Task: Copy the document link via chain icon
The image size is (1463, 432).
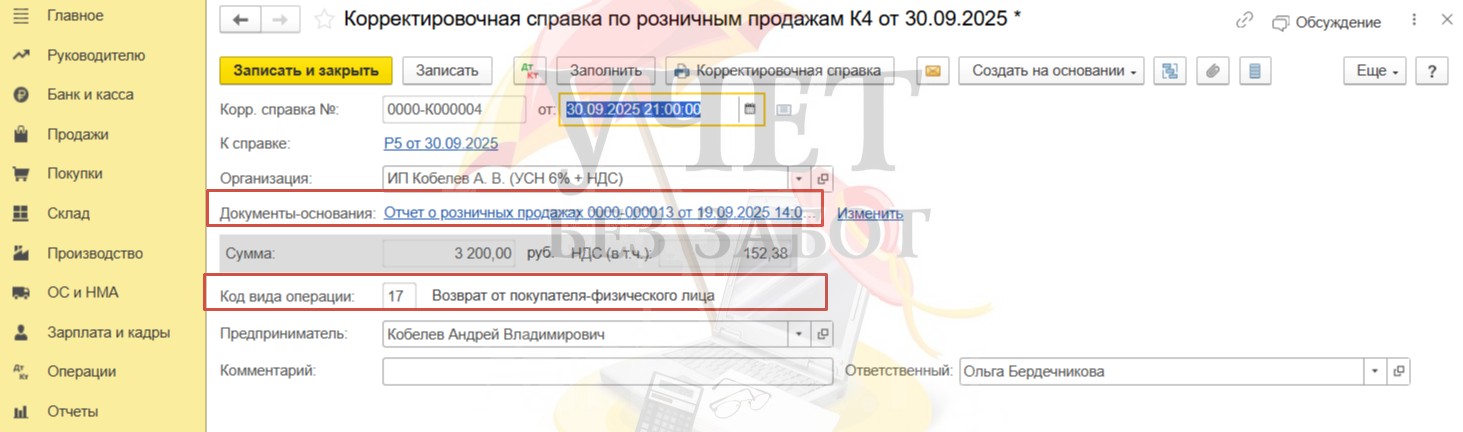Action: pos(1245,21)
